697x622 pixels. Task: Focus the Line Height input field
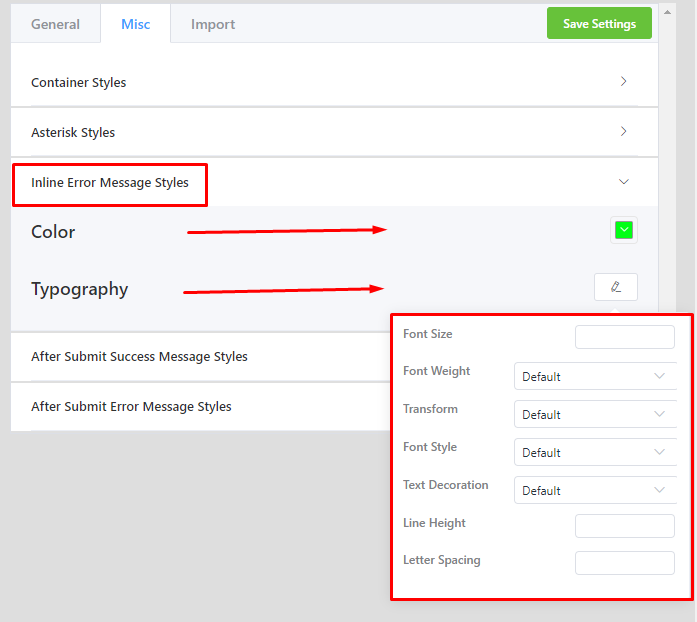click(625, 526)
